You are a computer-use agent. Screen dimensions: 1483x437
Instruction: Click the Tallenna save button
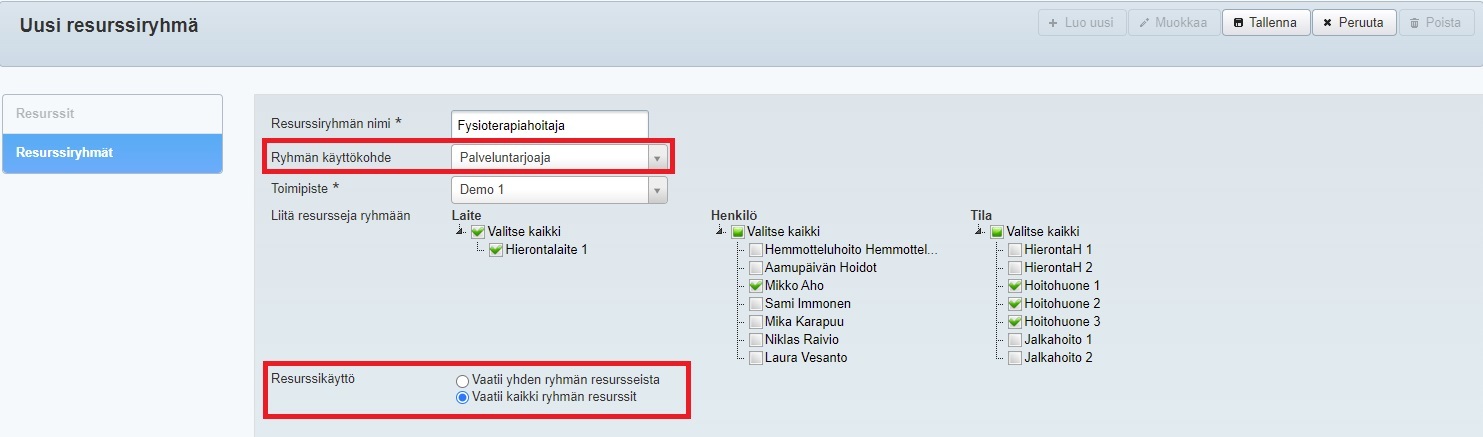tap(1265, 23)
